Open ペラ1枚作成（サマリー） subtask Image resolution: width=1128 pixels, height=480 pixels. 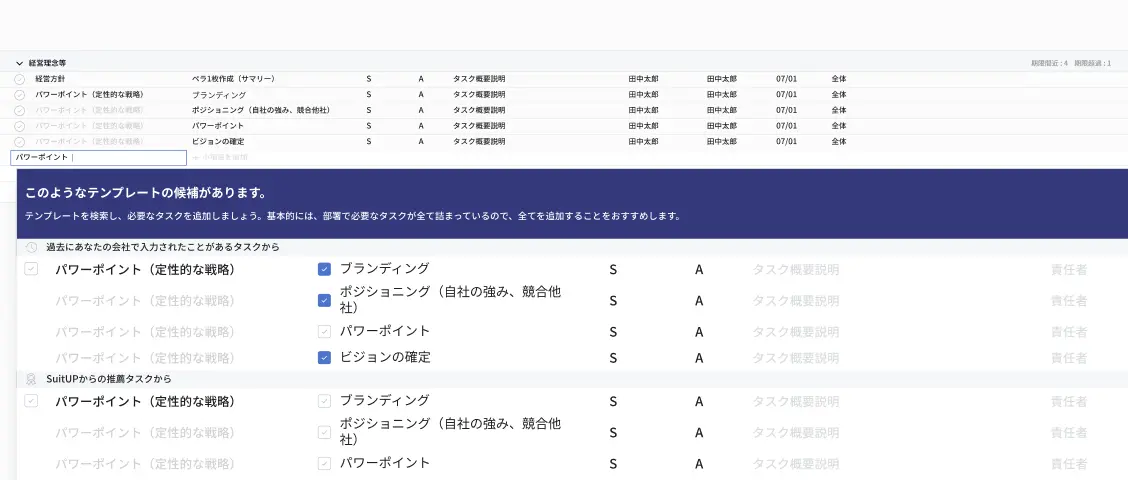233,78
